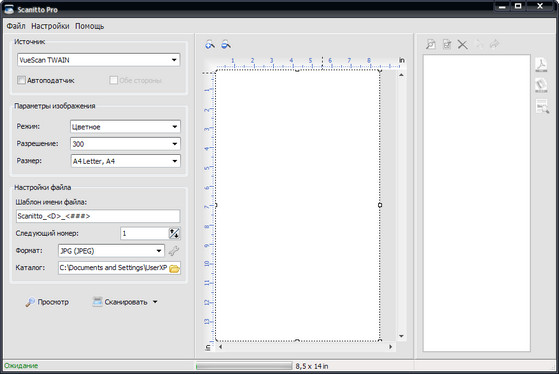
Task: Enable the Автоподатчик checkbox
Action: [x=21, y=80]
